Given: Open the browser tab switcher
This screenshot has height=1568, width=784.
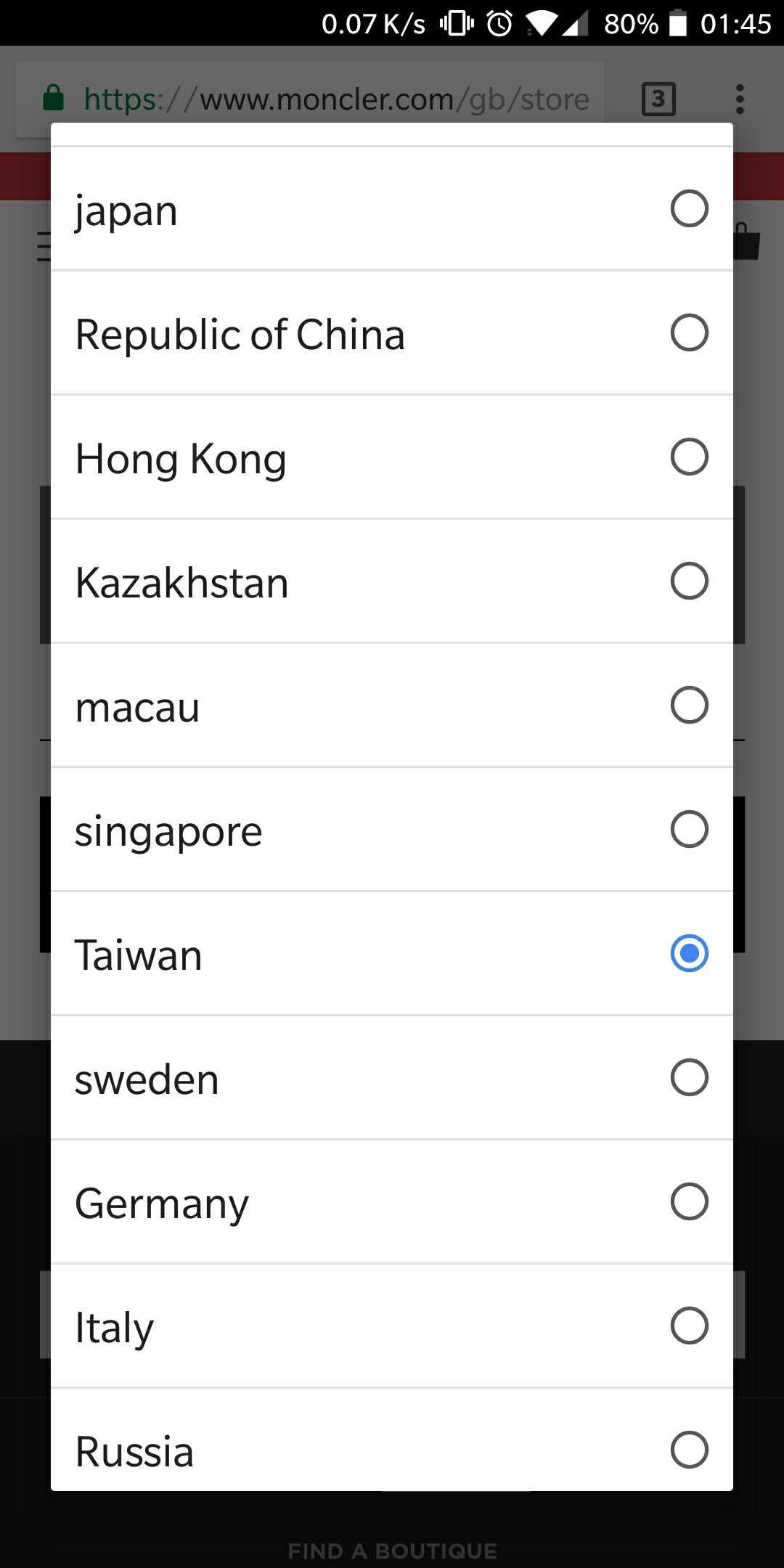Looking at the screenshot, I should click(x=658, y=99).
